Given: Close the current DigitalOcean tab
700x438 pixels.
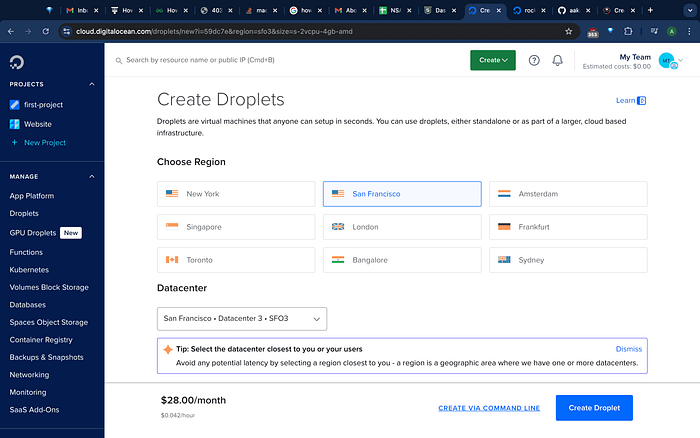Looking at the screenshot, I should 499,10.
